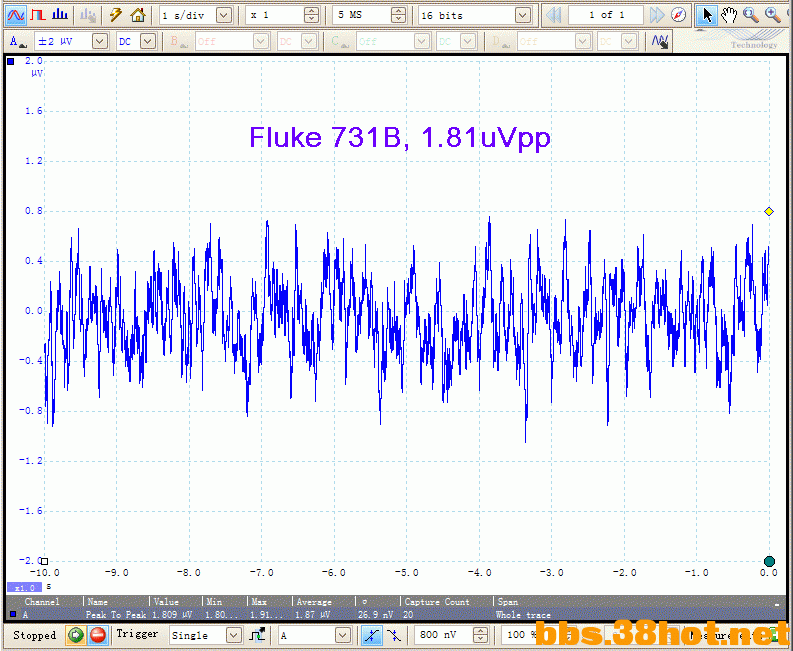This screenshot has height=651, width=793.
Task: Click the Channel A blue axis square
Action: coord(11,61)
